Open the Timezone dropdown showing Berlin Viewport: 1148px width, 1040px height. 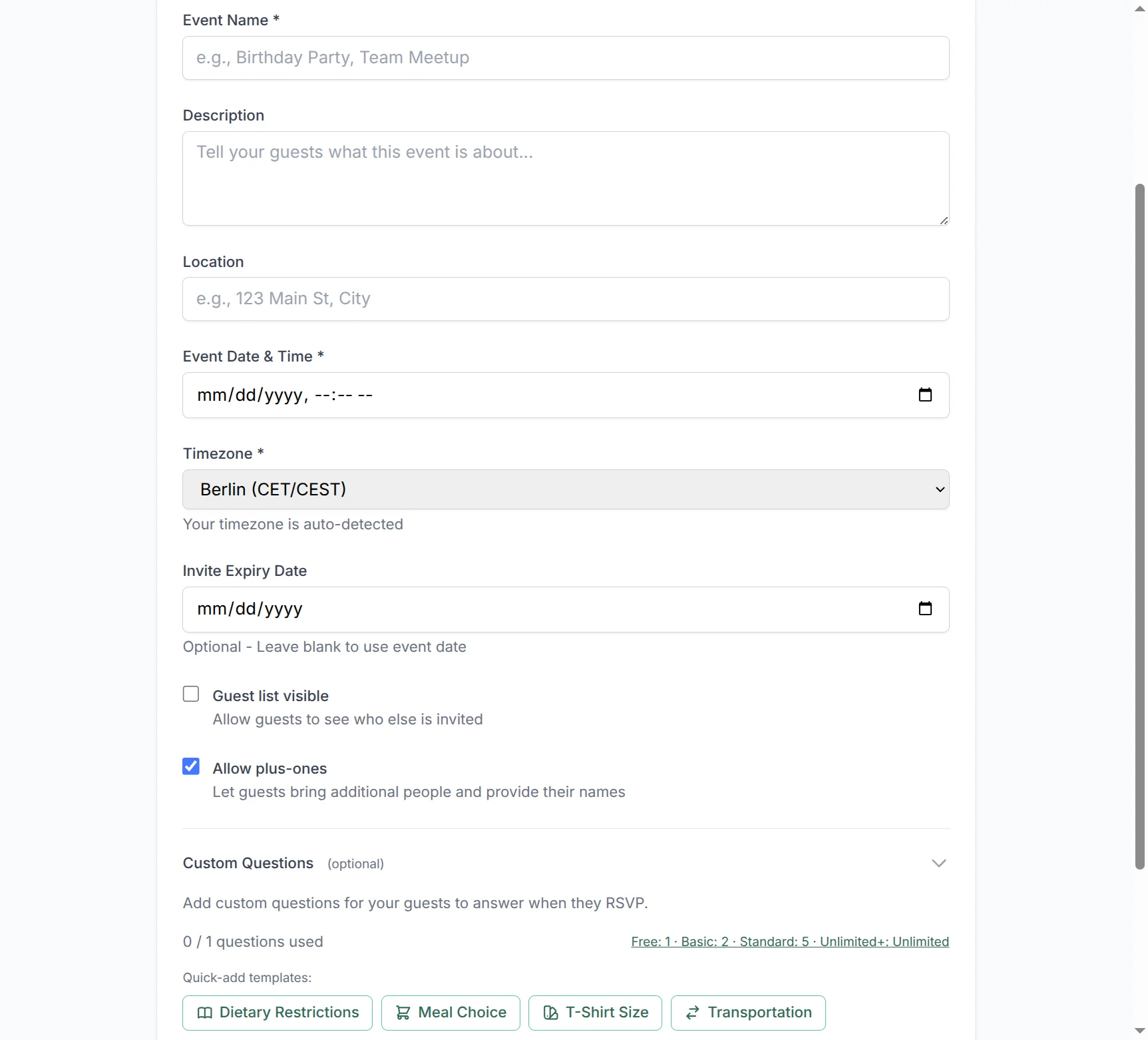[566, 489]
